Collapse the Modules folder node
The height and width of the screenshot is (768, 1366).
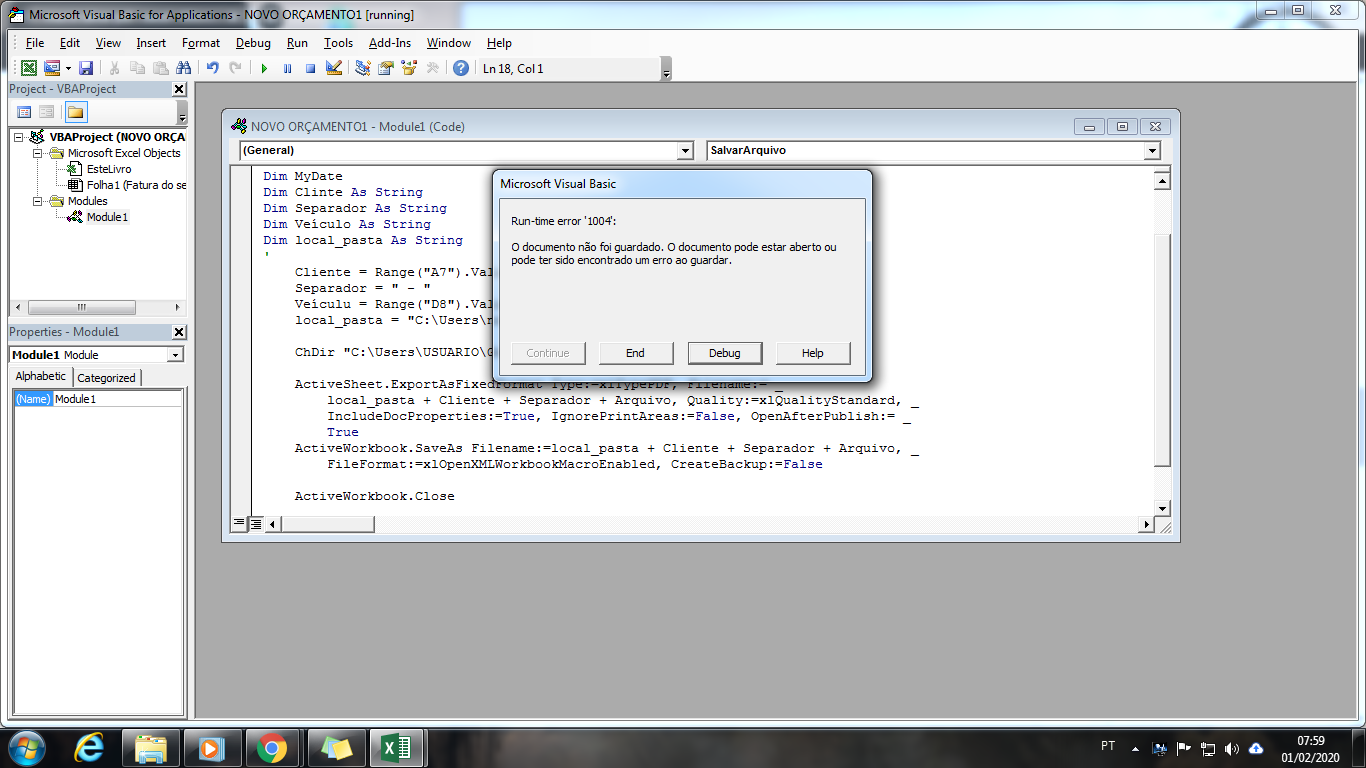pyautogui.click(x=38, y=201)
